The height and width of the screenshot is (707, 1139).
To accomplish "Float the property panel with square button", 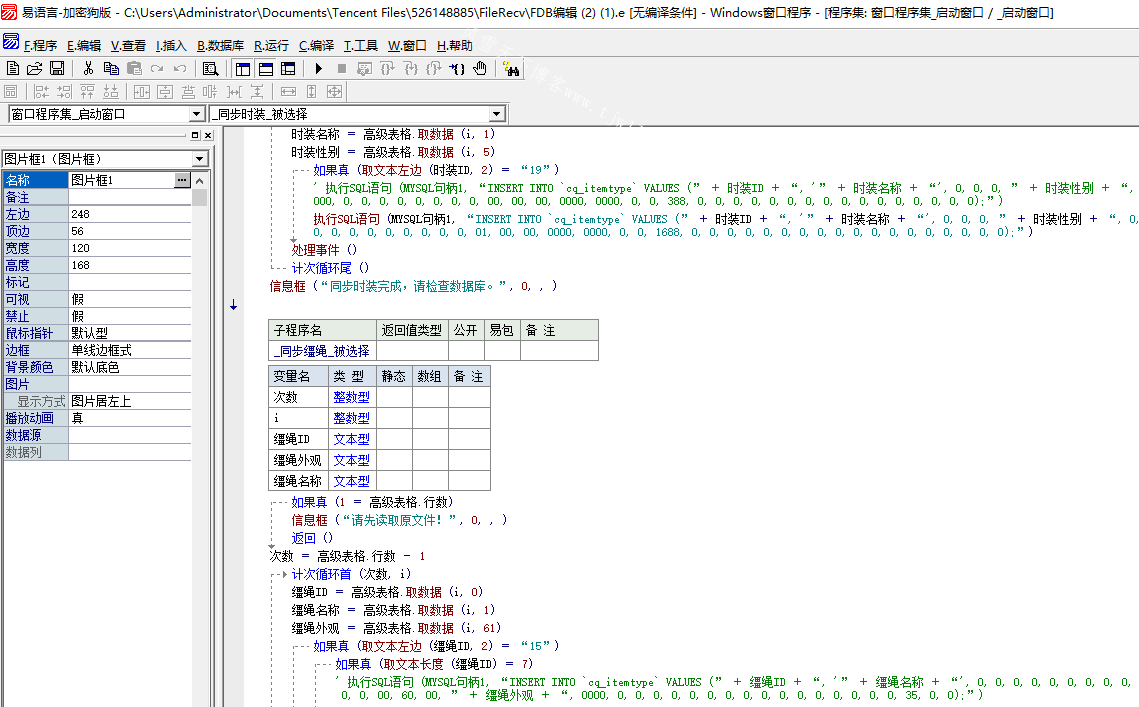I will click(x=195, y=135).
